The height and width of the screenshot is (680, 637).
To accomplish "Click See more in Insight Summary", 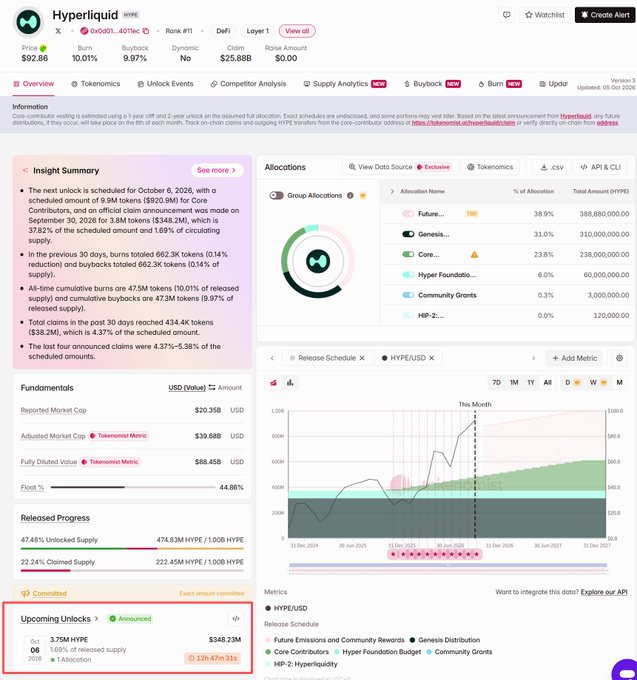I will [216, 170].
